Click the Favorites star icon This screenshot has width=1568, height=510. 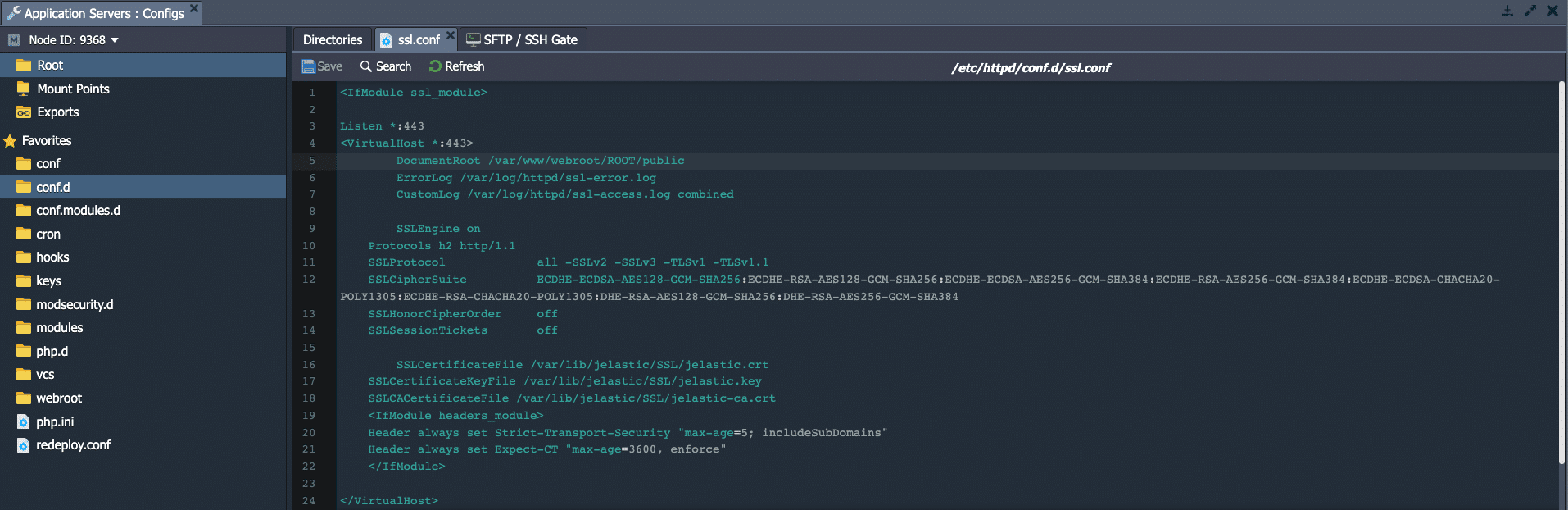click(10, 141)
